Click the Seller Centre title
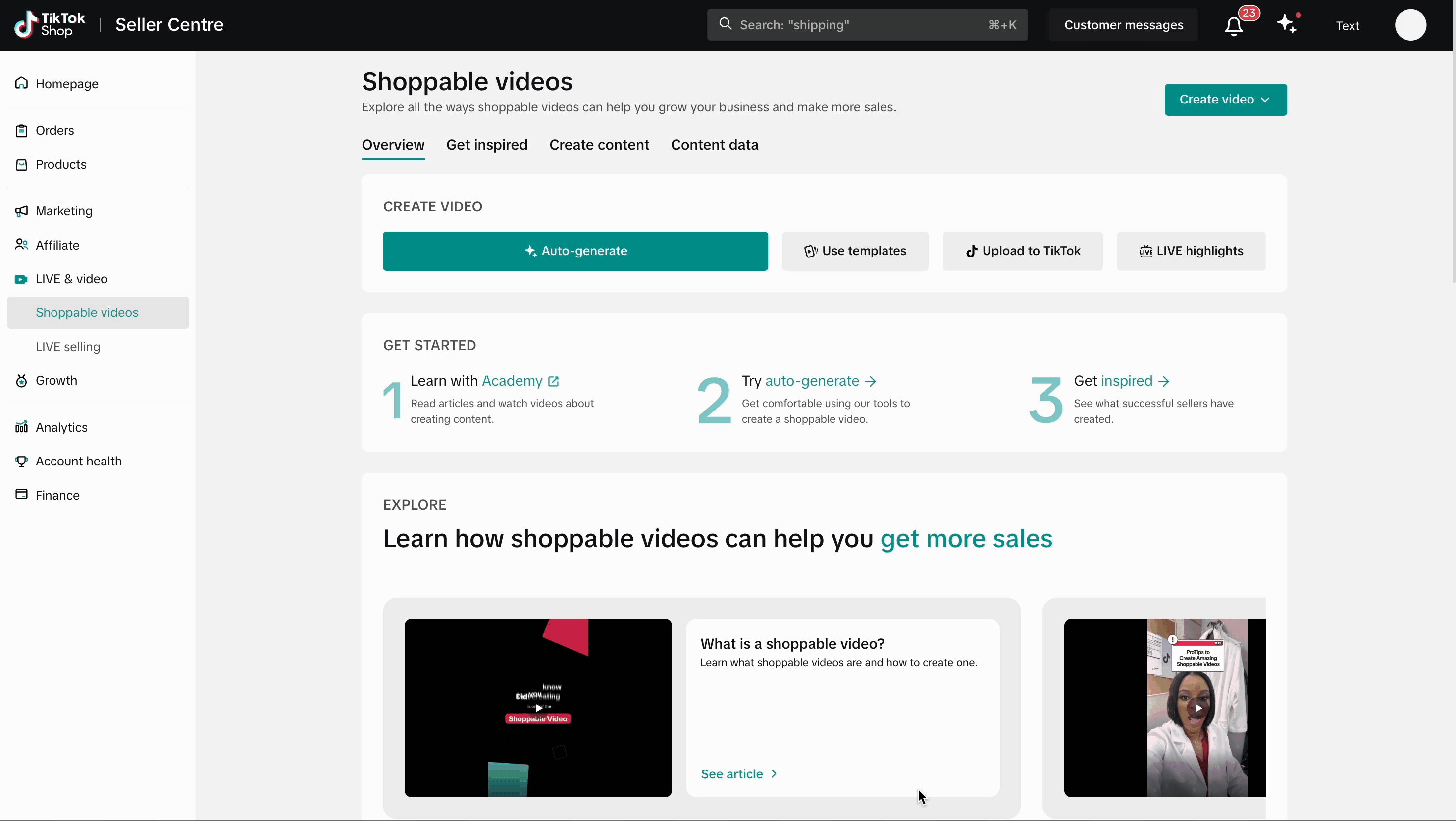The width and height of the screenshot is (1456, 821). click(x=169, y=25)
